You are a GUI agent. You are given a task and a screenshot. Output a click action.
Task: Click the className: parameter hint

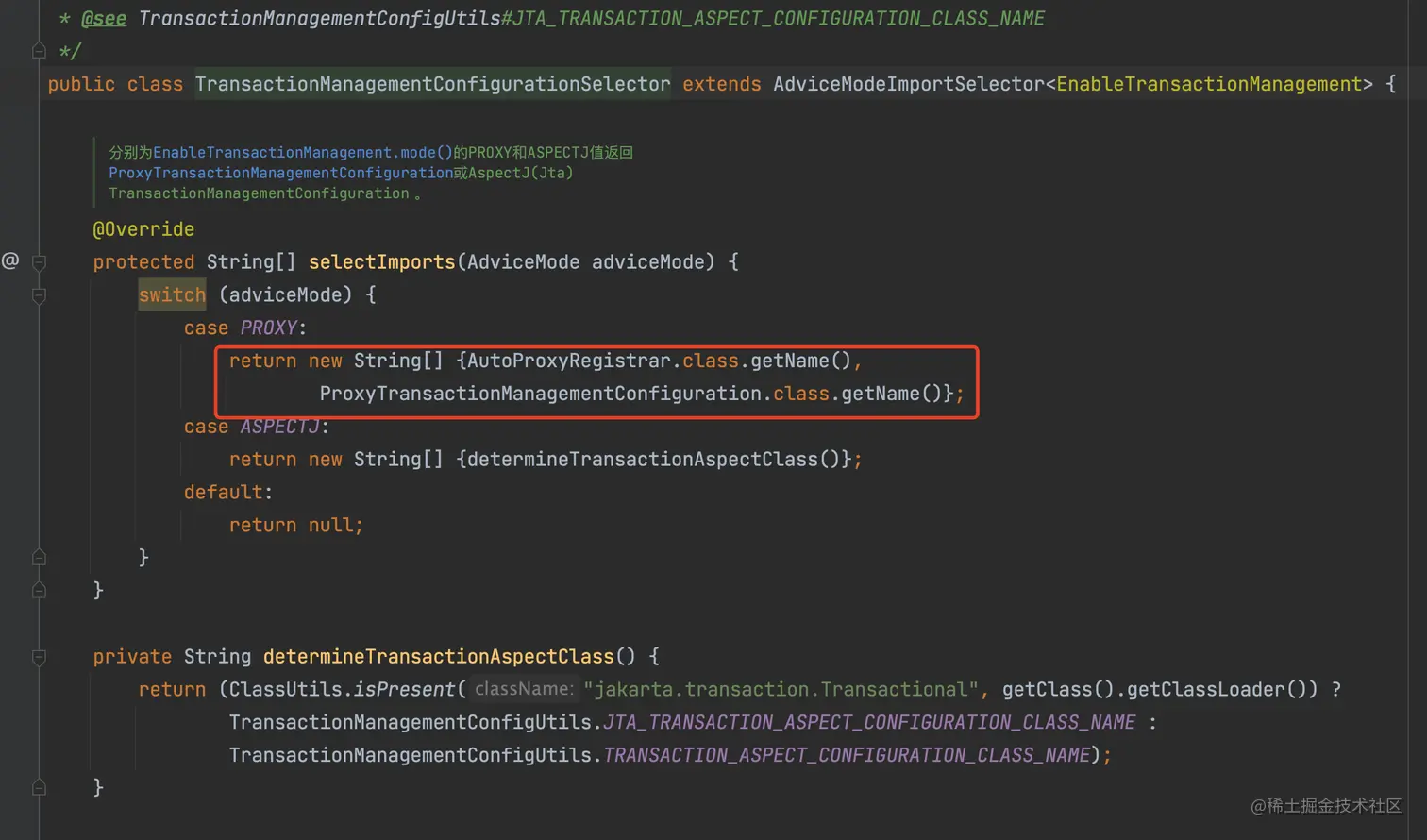tap(524, 689)
